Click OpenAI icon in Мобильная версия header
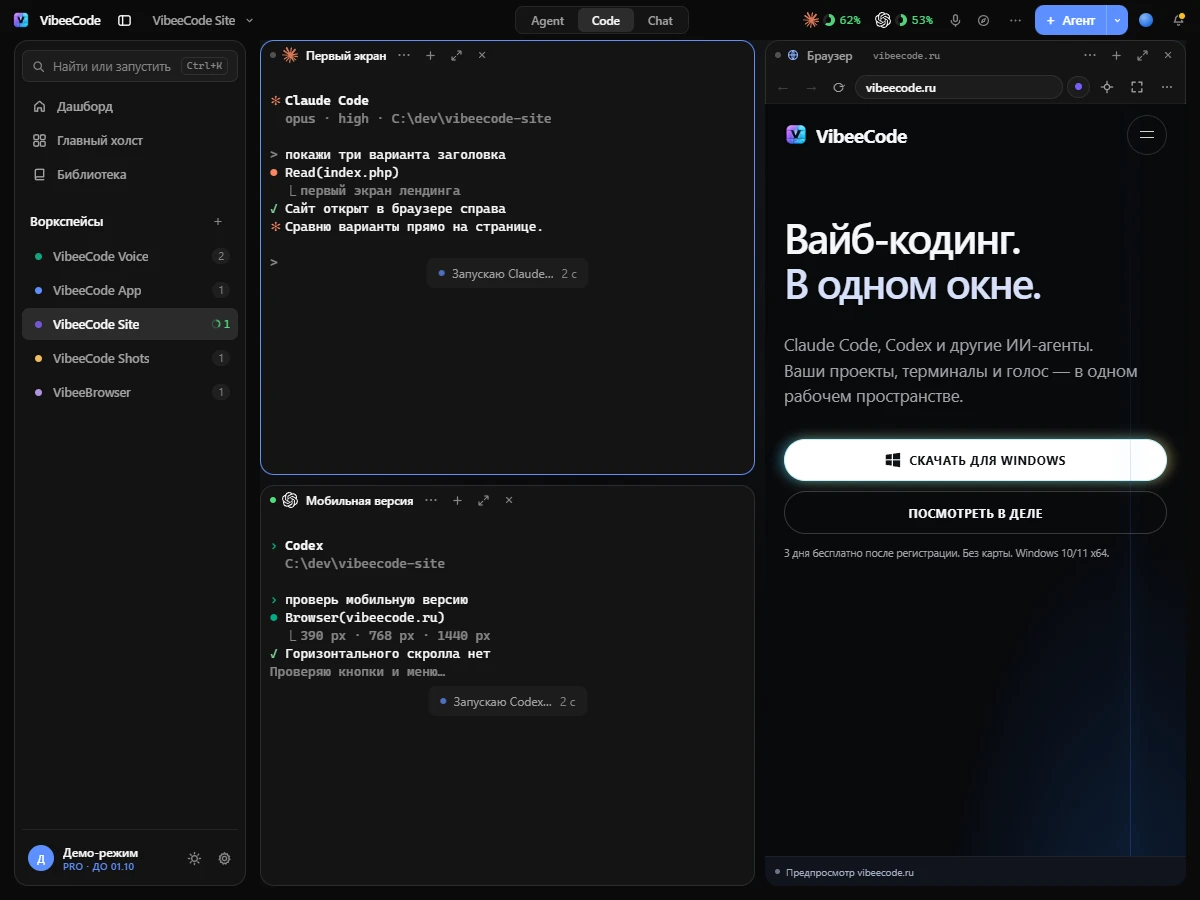1200x900 pixels. coord(290,500)
